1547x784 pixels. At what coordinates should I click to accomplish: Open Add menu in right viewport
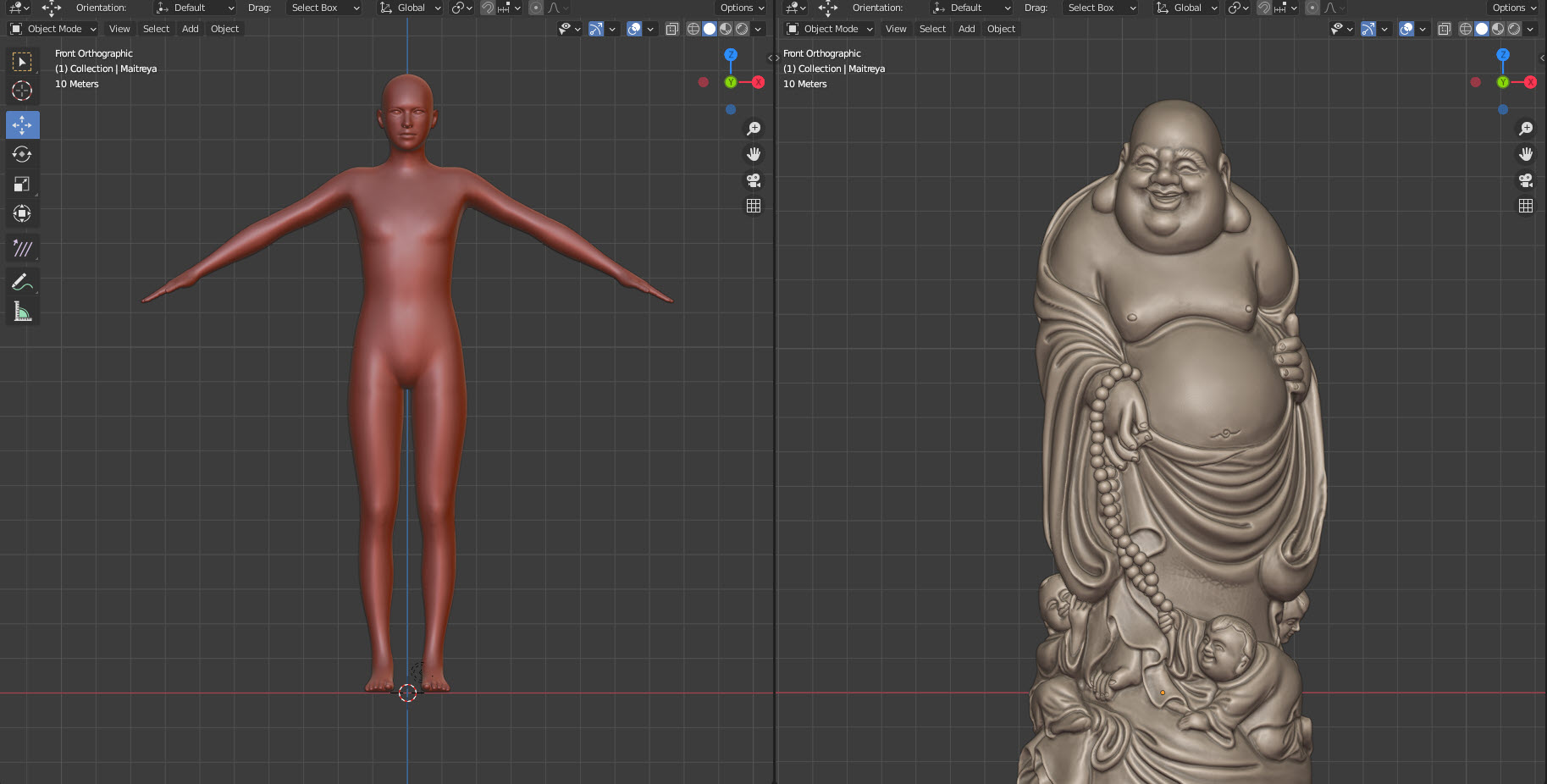pyautogui.click(x=967, y=29)
